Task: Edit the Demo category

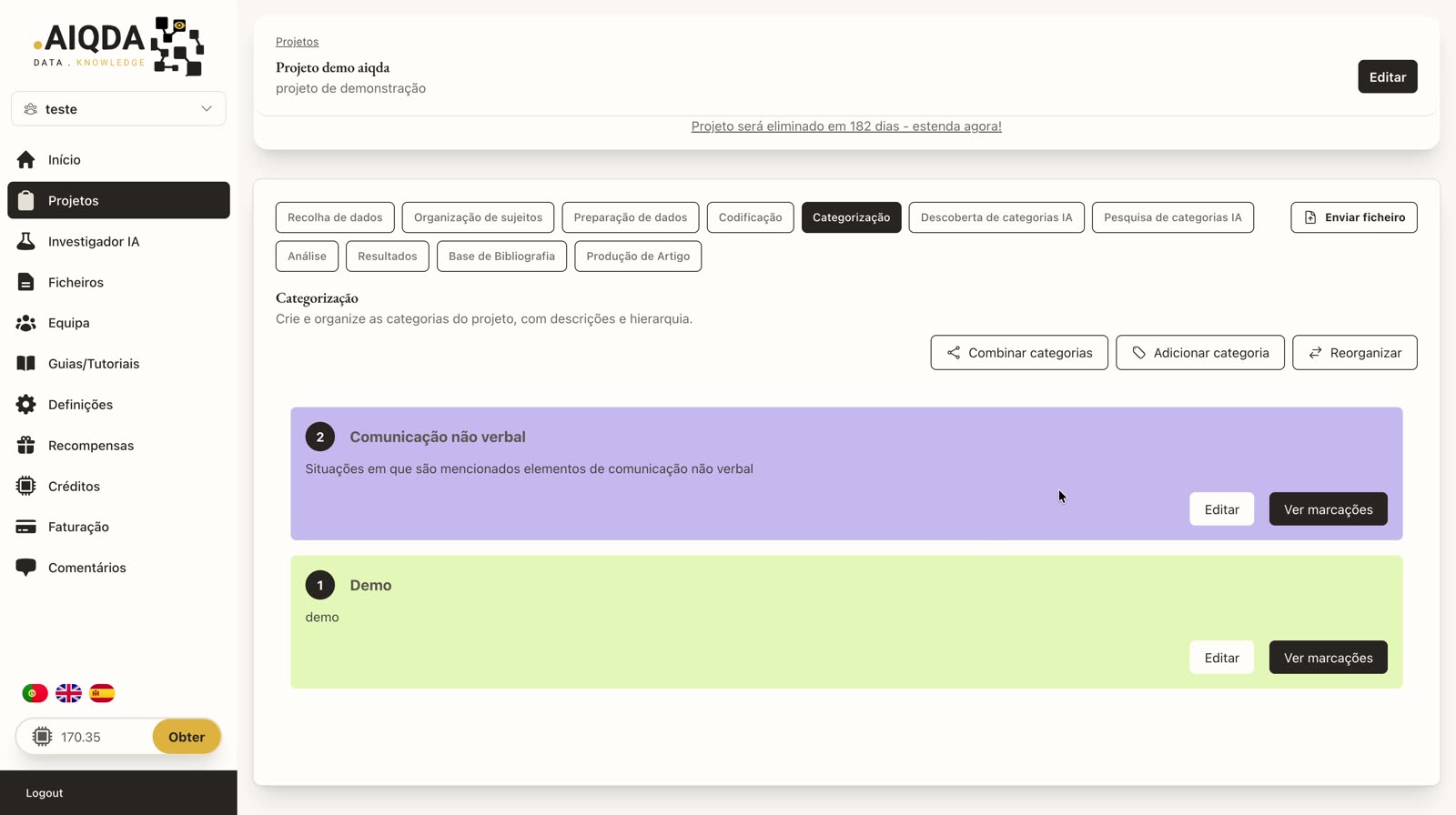Action: pos(1221,658)
